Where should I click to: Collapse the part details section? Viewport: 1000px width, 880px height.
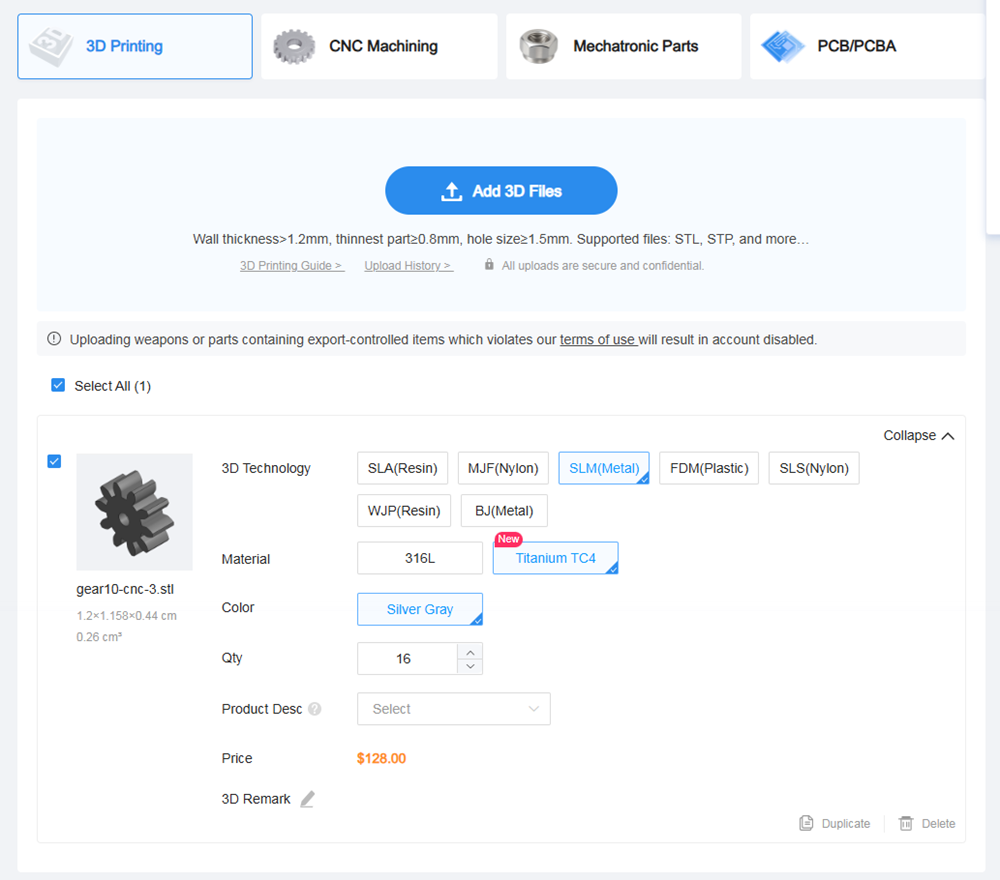918,436
